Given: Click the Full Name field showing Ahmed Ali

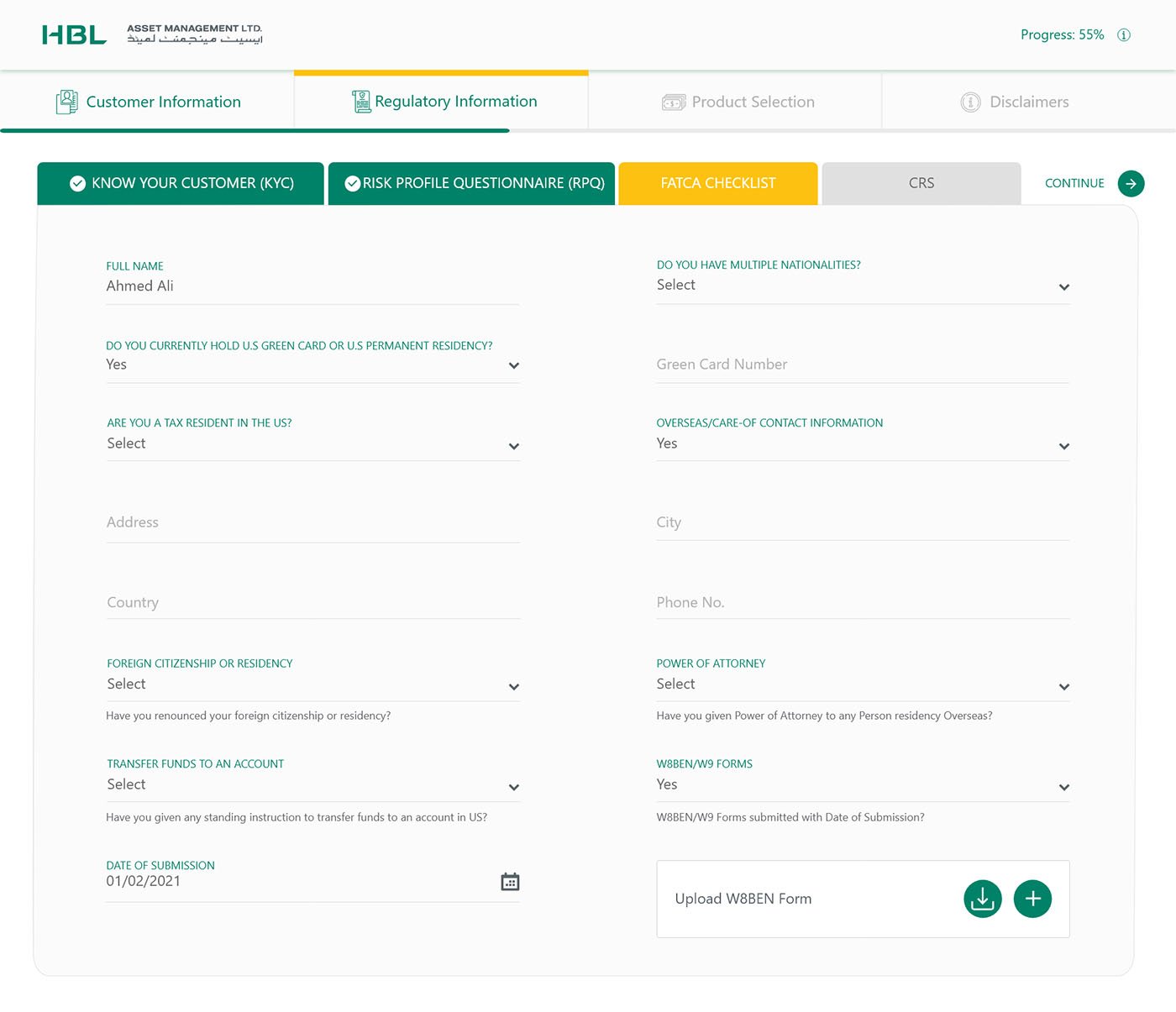Looking at the screenshot, I should coord(312,286).
